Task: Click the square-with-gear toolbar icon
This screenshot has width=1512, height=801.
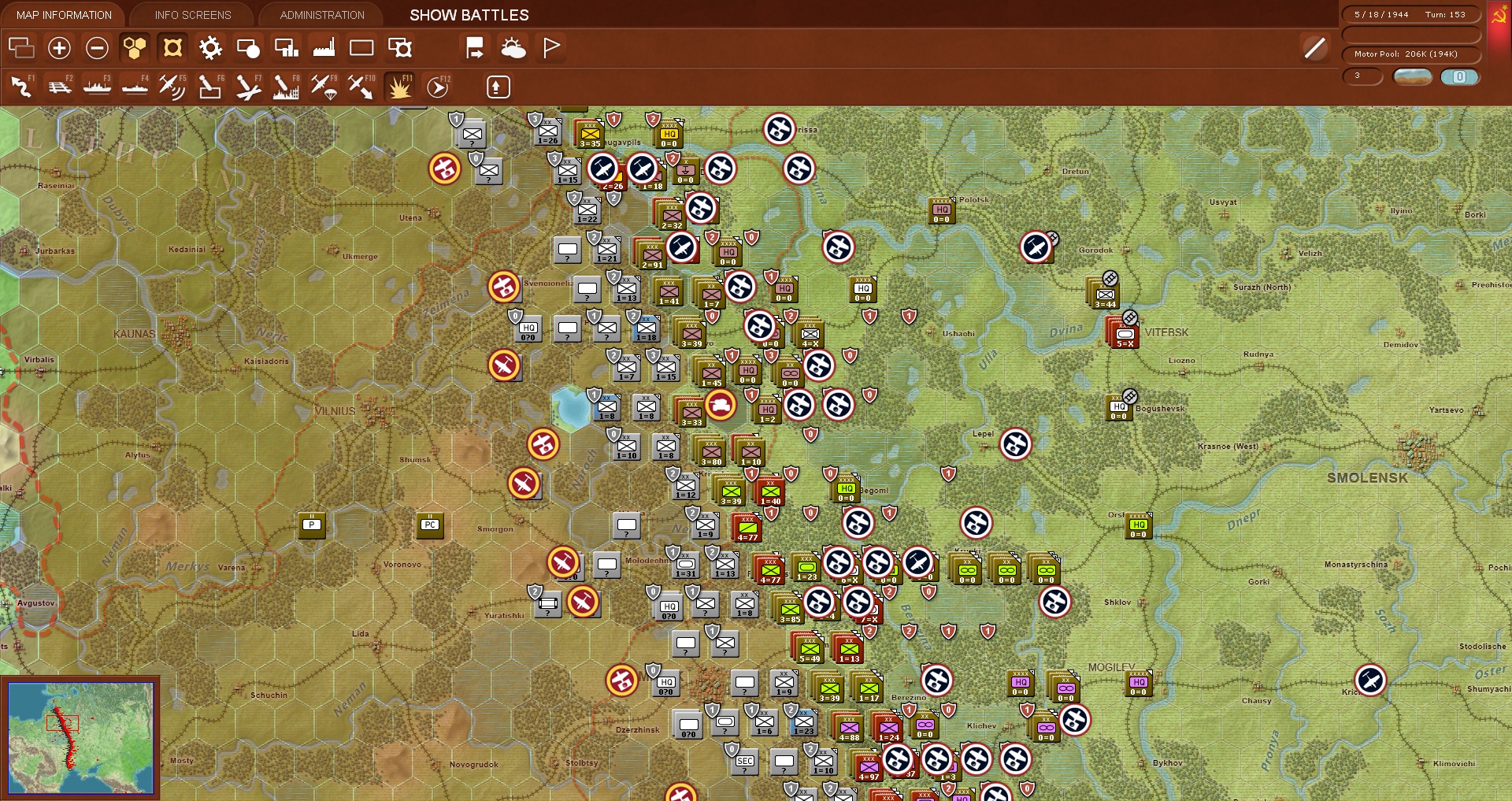Action: point(400,48)
